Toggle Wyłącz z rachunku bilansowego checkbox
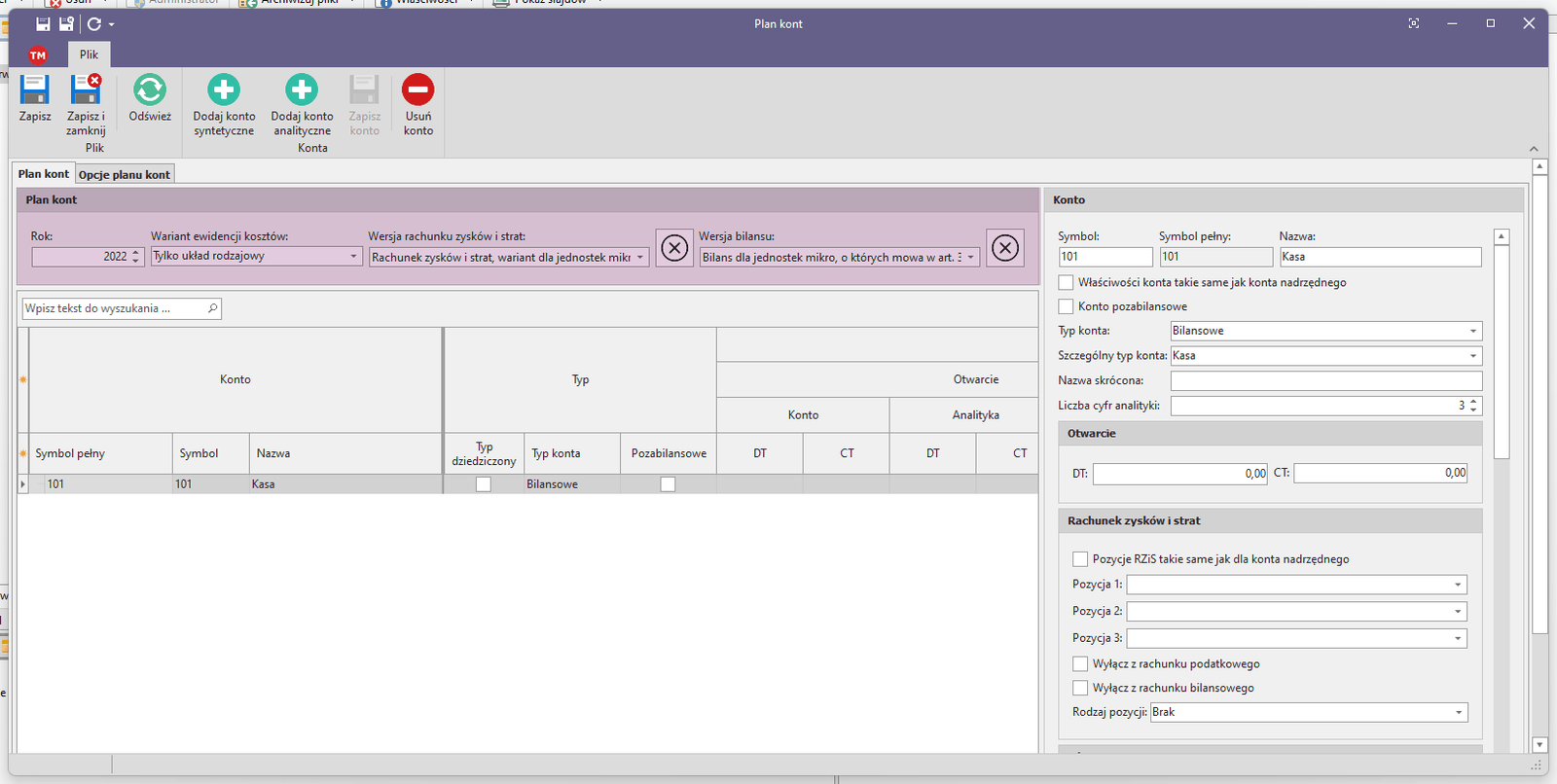Screen dimensions: 1557x784 pos(1080,689)
